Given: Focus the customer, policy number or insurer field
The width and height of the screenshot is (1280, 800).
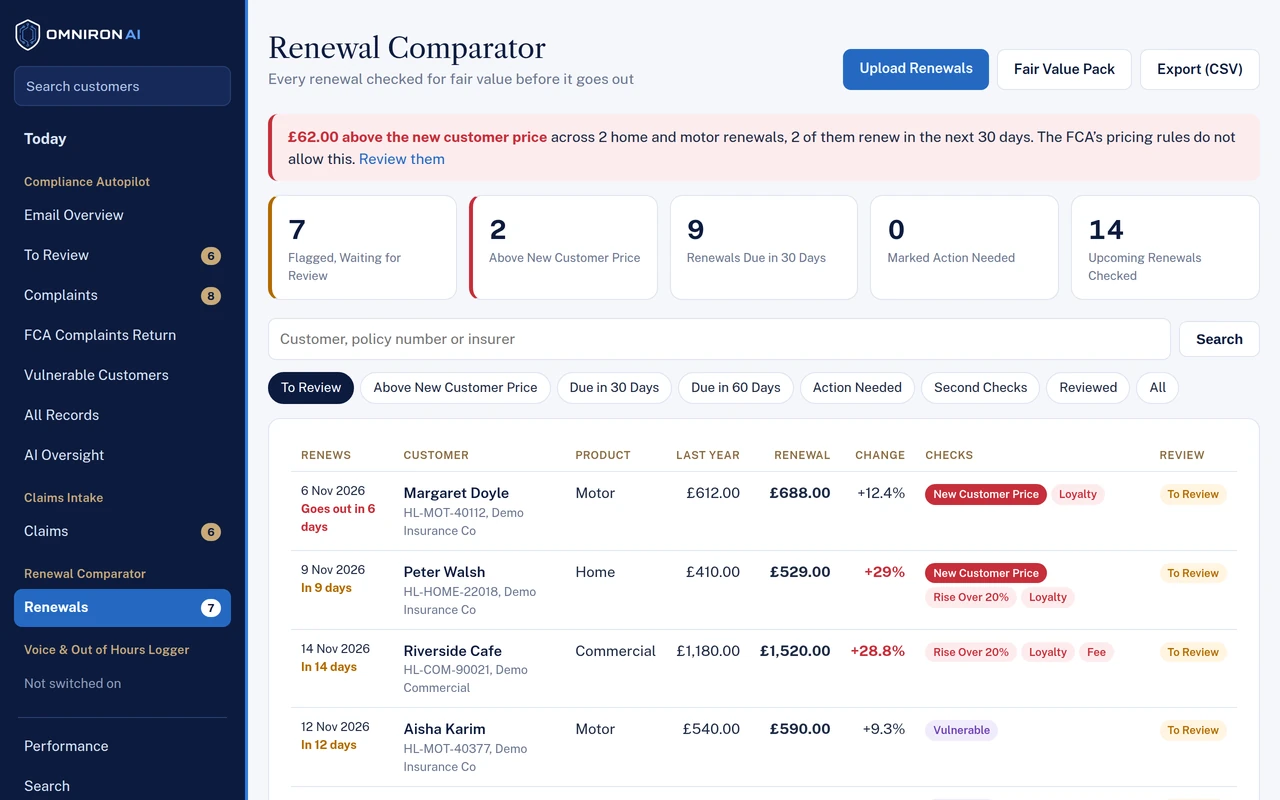Looking at the screenshot, I should click(x=719, y=339).
